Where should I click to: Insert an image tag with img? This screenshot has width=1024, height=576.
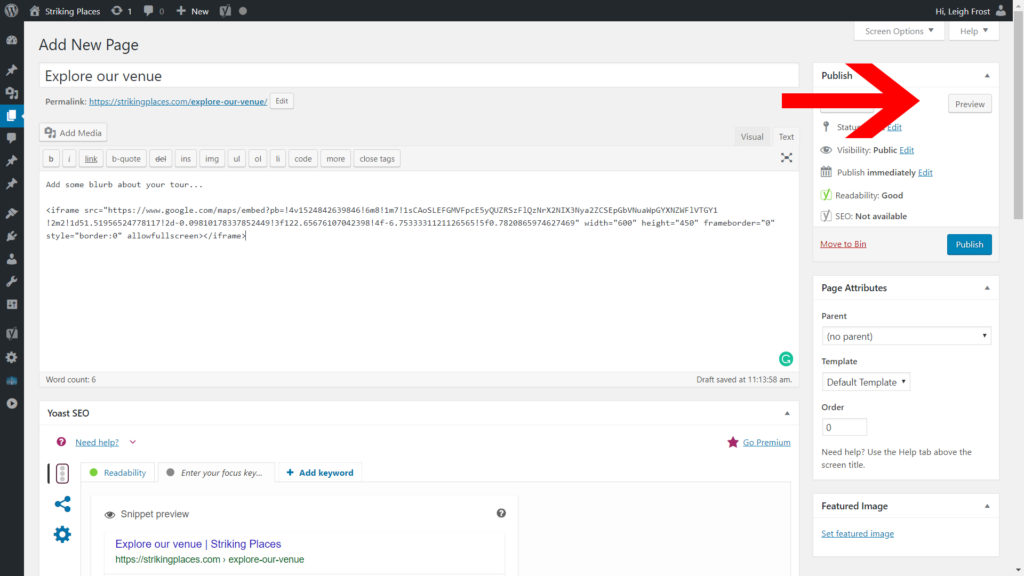point(212,159)
